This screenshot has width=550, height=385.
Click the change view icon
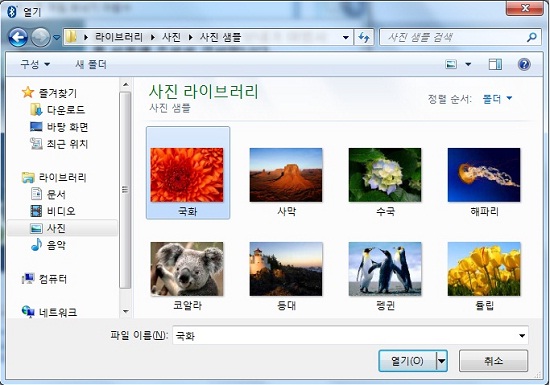pyautogui.click(x=451, y=64)
